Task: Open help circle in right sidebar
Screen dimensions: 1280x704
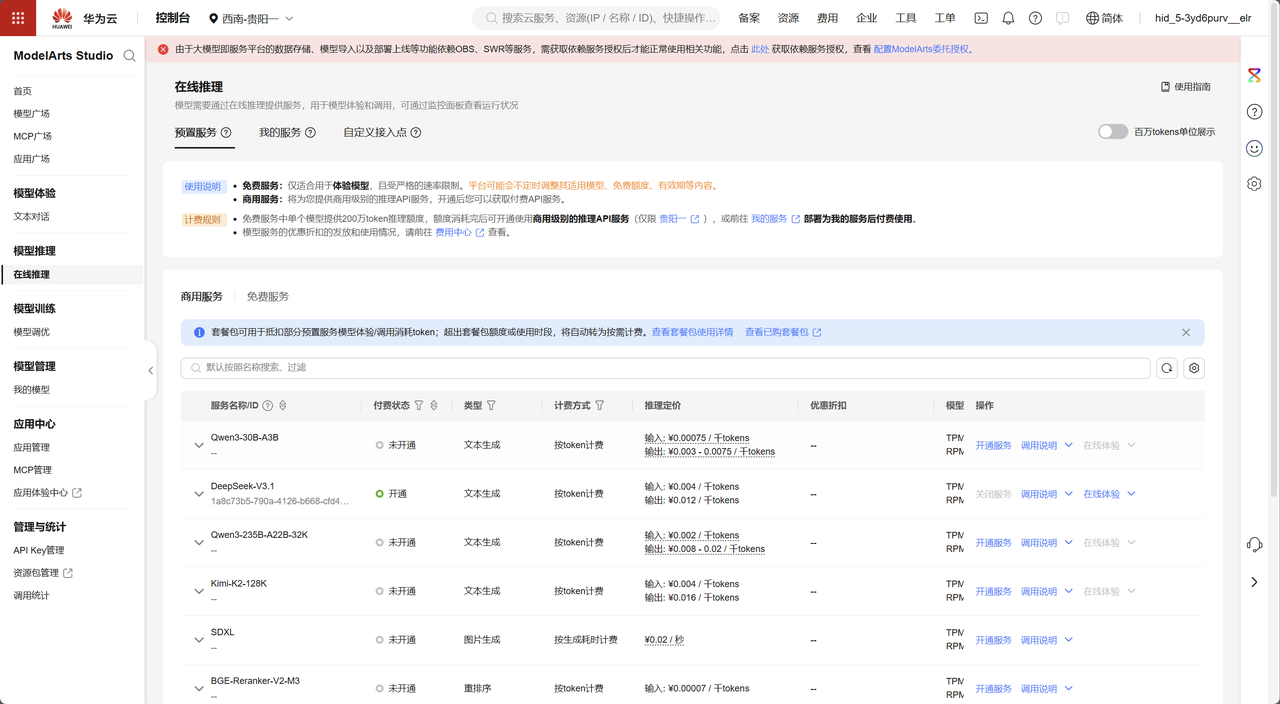Action: coord(1254,112)
